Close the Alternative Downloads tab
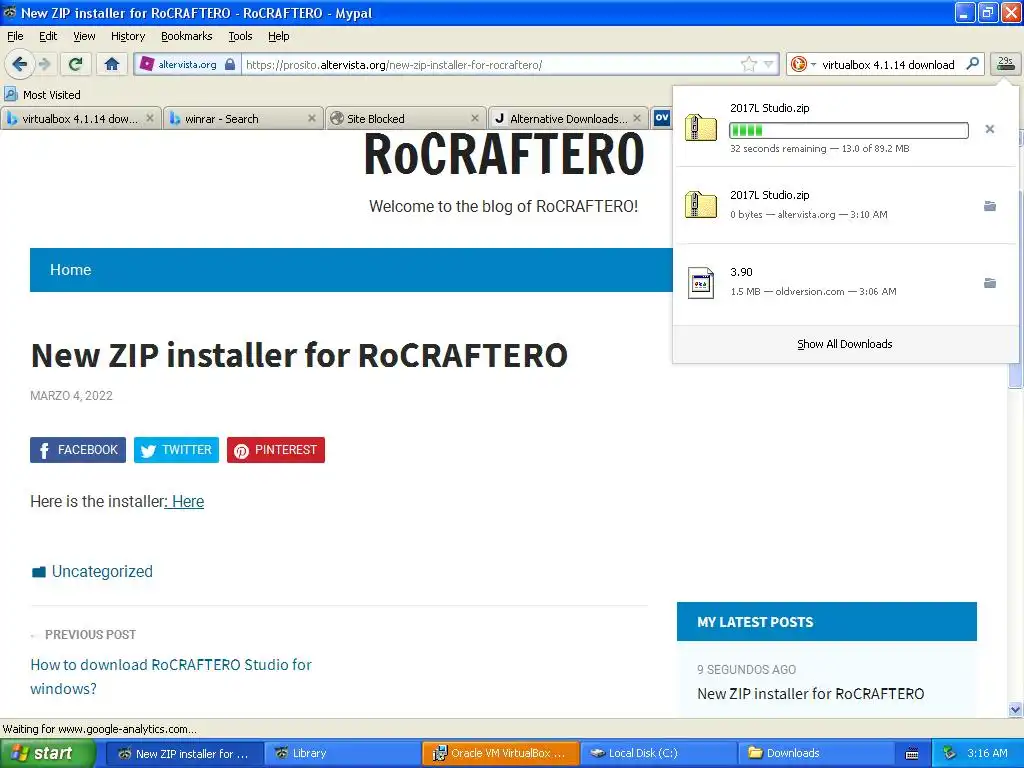1024x768 pixels. [x=637, y=118]
